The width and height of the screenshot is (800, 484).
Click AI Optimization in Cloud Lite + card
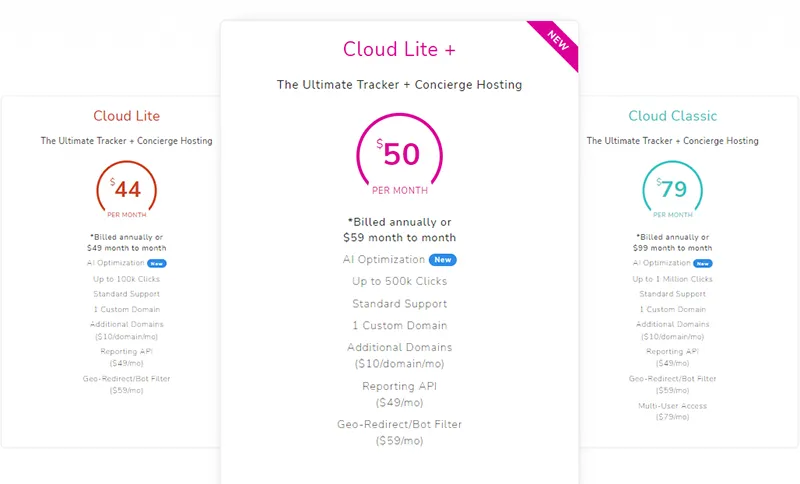point(384,260)
